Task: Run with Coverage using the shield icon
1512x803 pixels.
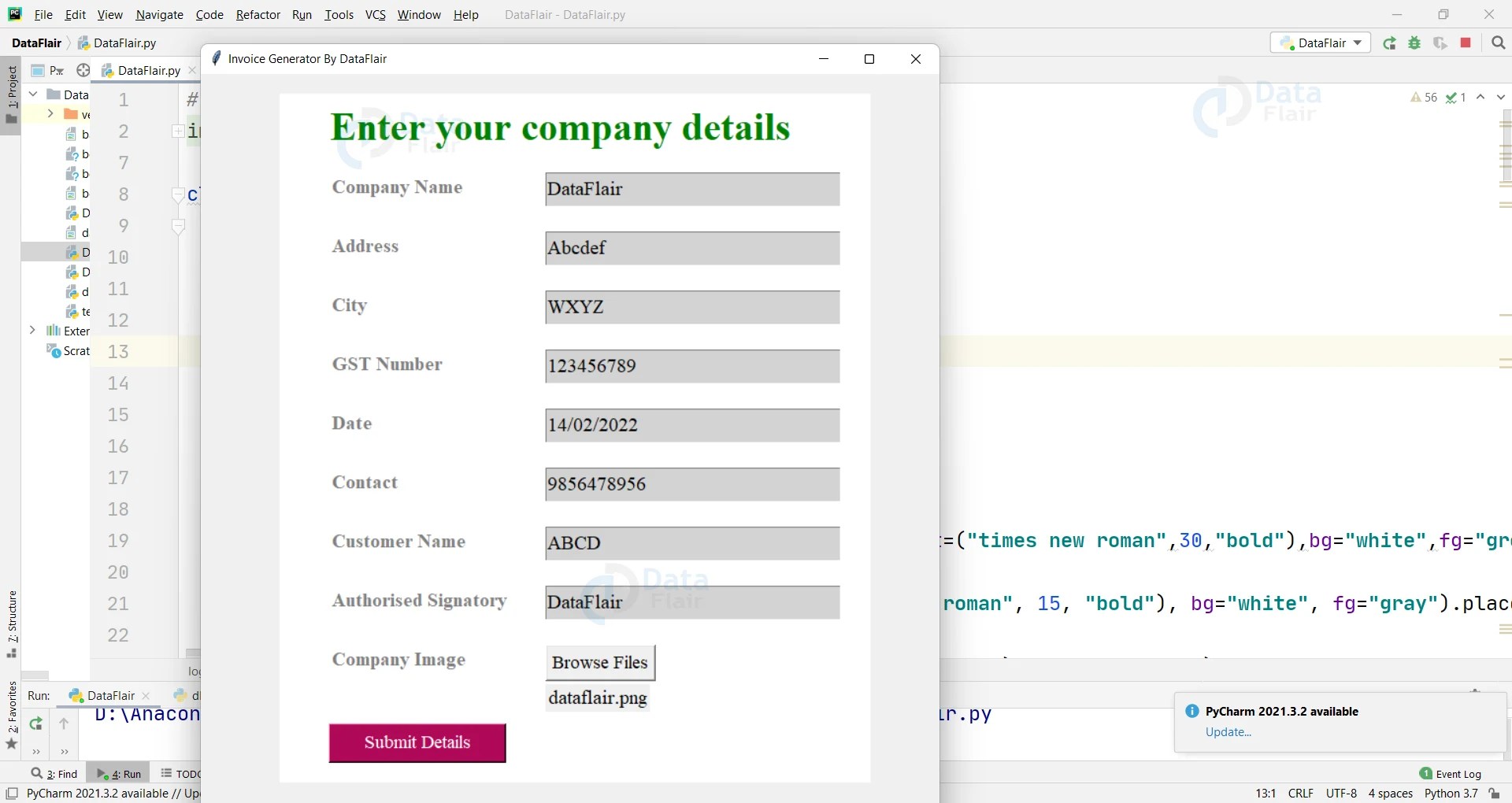Action: 1440,43
